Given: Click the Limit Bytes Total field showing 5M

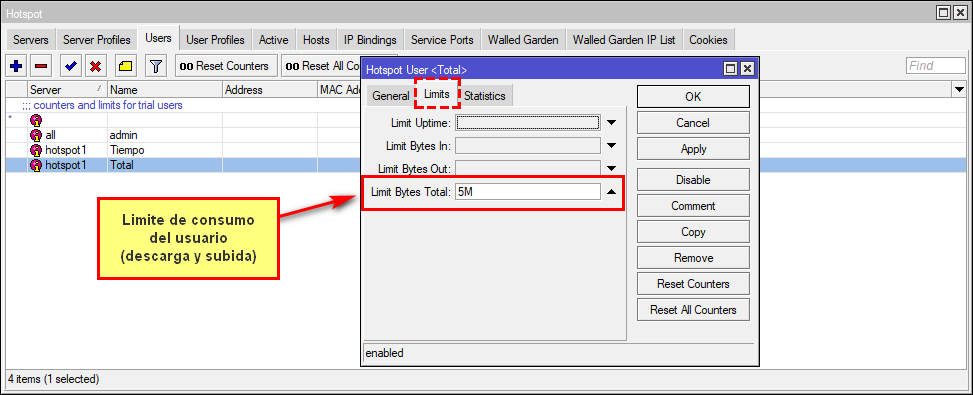Looking at the screenshot, I should point(528,192).
